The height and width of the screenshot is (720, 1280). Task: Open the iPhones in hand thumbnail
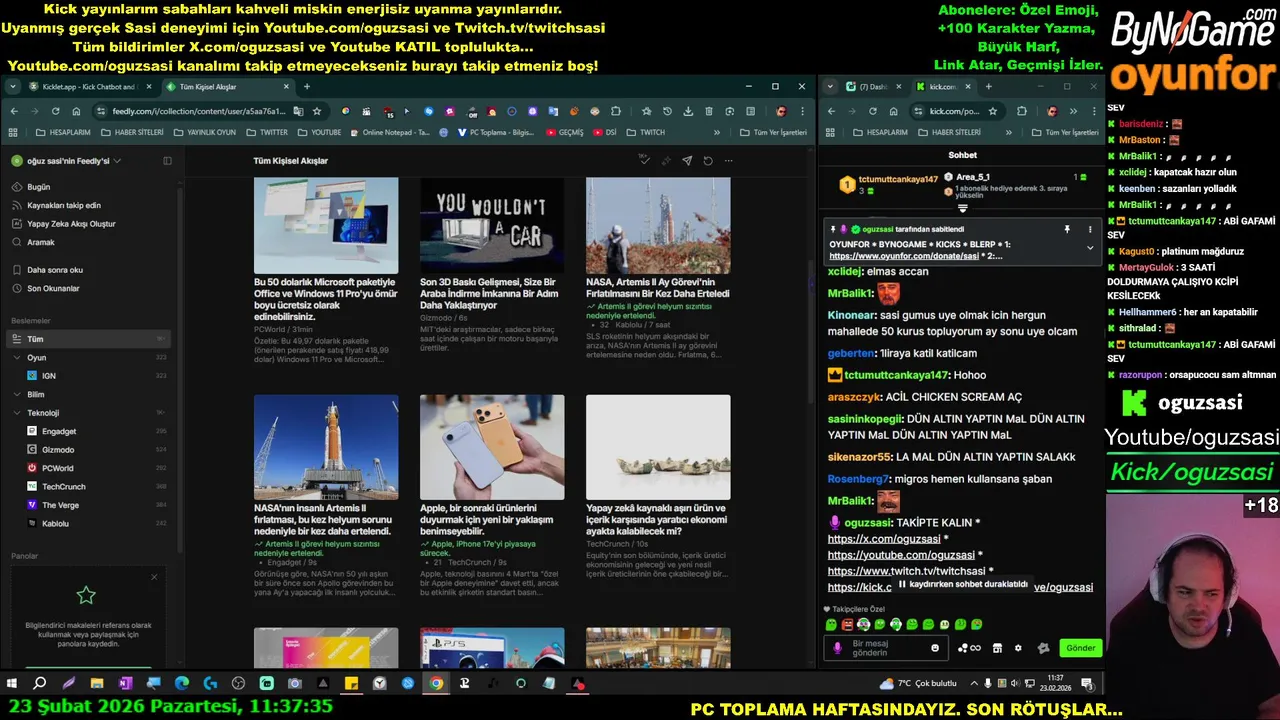(492, 447)
